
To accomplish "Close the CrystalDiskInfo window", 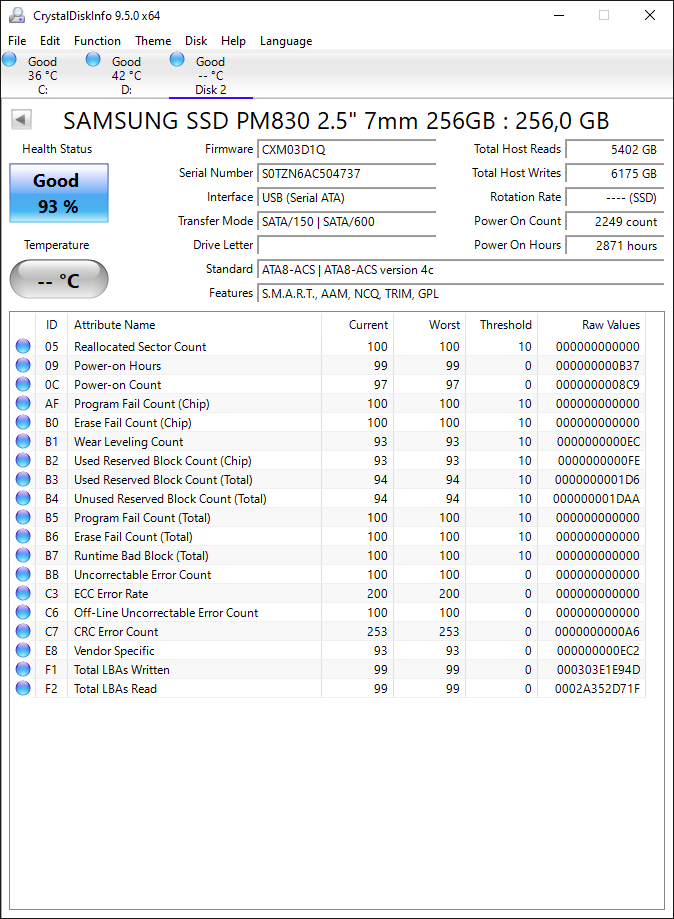I will [650, 15].
